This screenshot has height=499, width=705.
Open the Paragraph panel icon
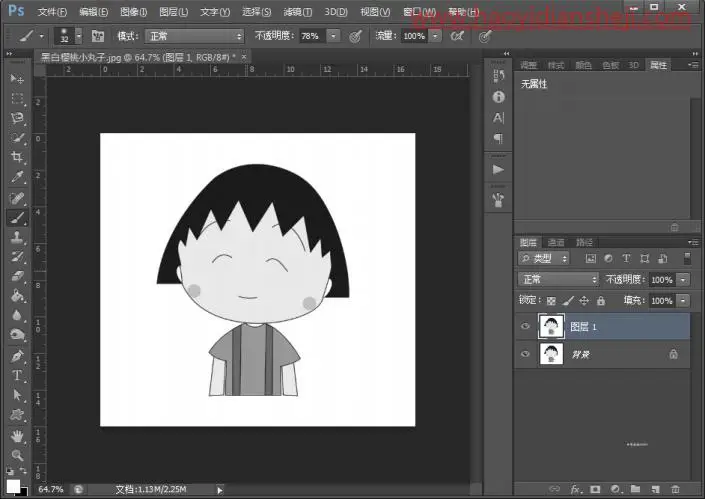498,138
